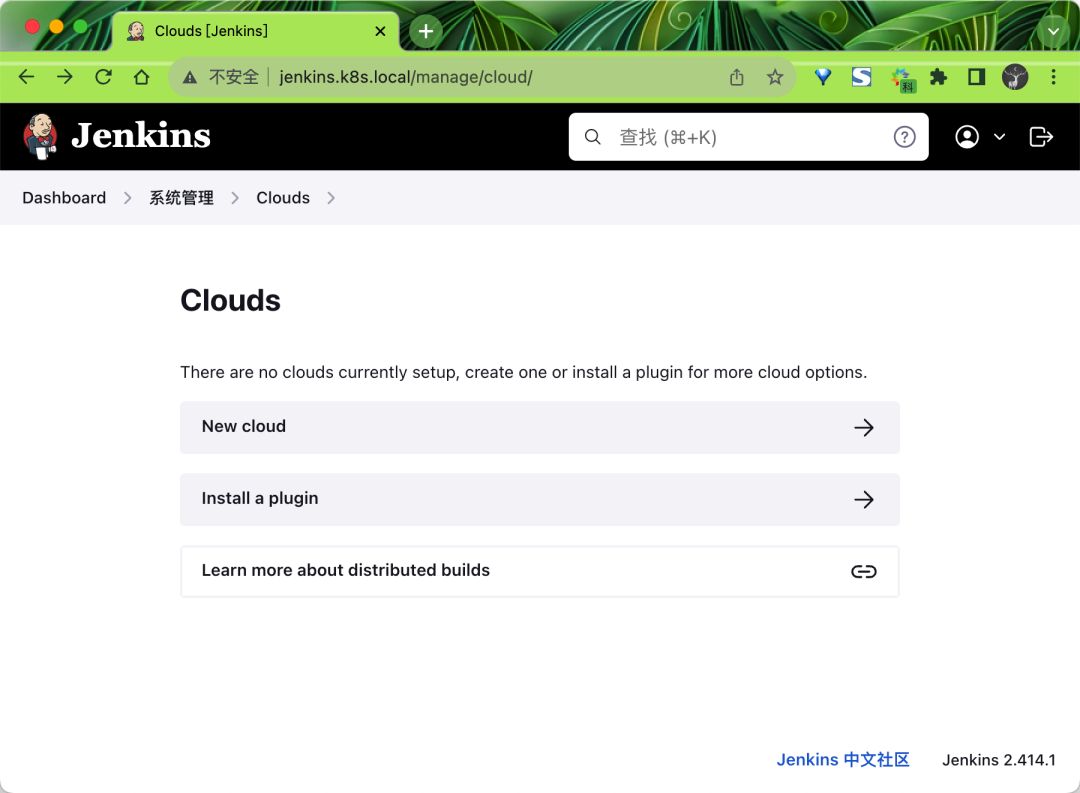Click the Jenkins 2.414.1 version text

[x=999, y=760]
